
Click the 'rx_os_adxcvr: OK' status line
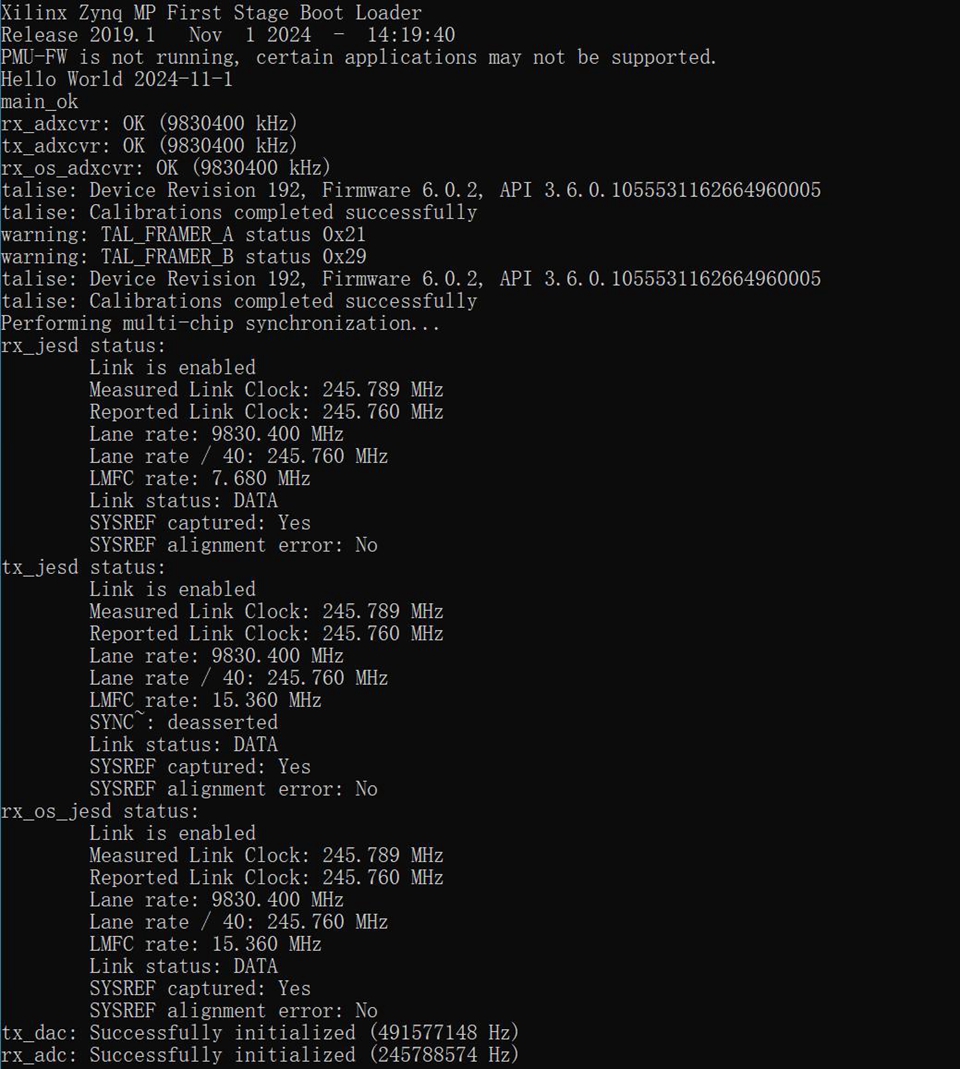click(166, 168)
